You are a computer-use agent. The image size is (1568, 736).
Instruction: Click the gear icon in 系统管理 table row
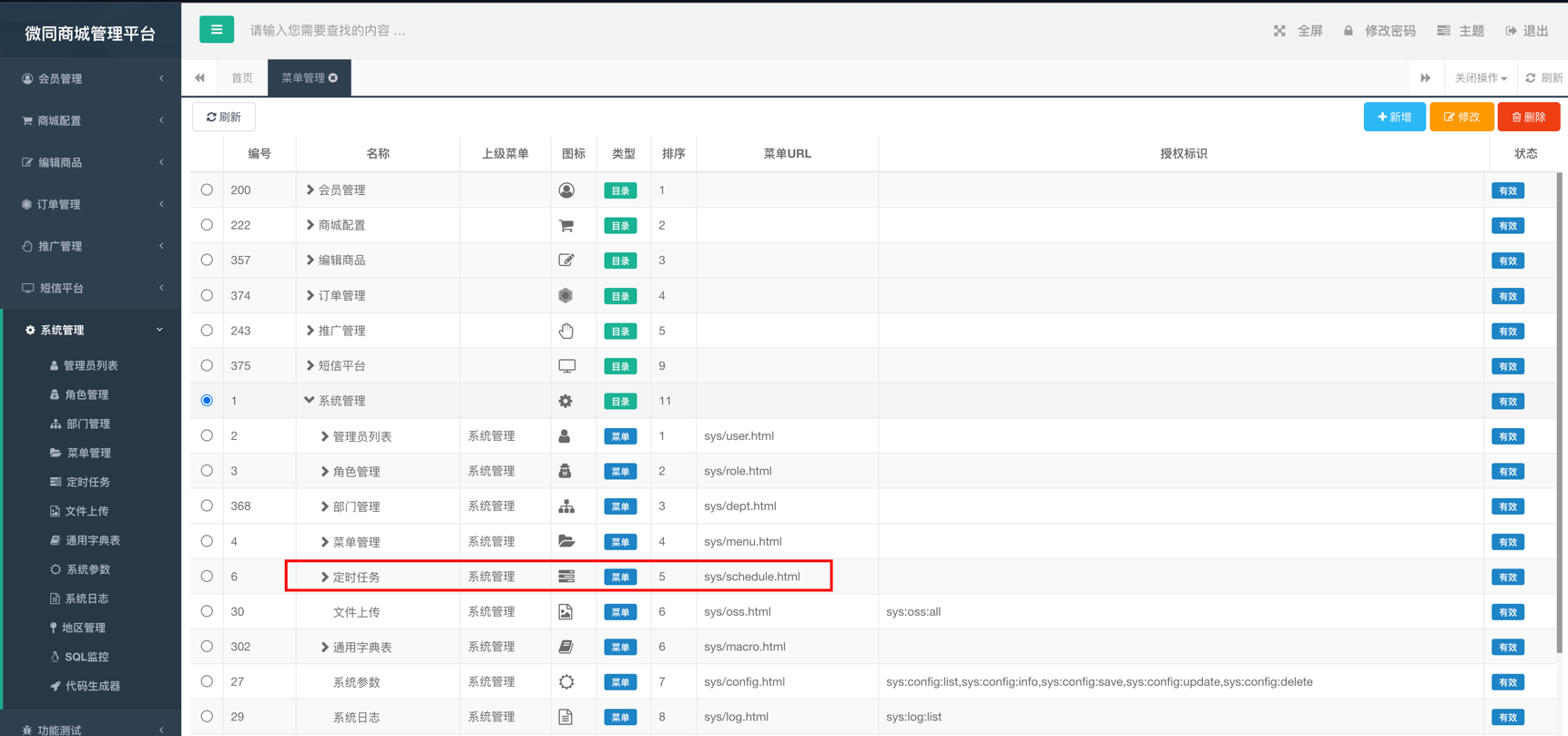coord(565,401)
